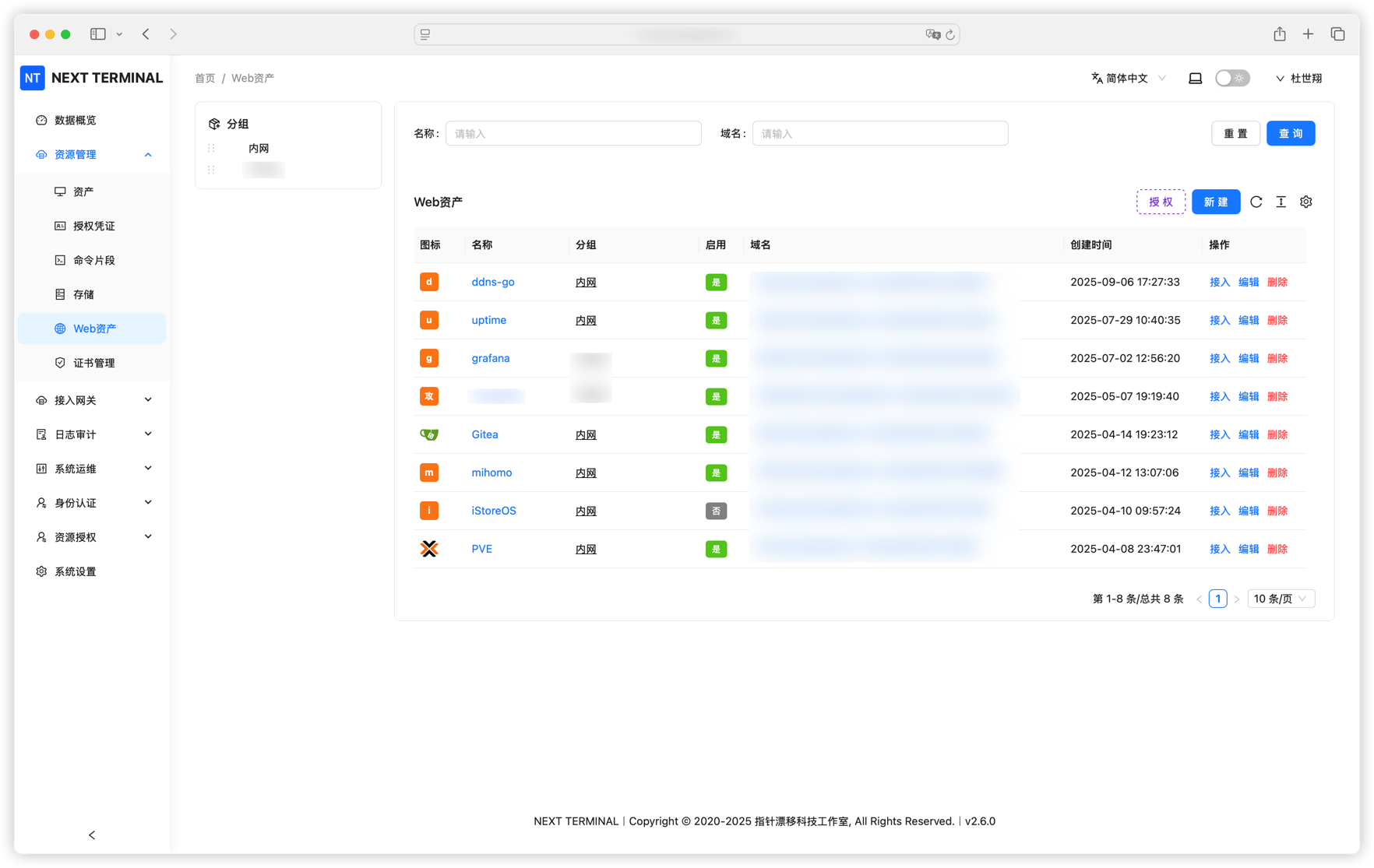Click the disabled badge for iStoreOS
1374x868 pixels.
pyautogui.click(x=715, y=511)
